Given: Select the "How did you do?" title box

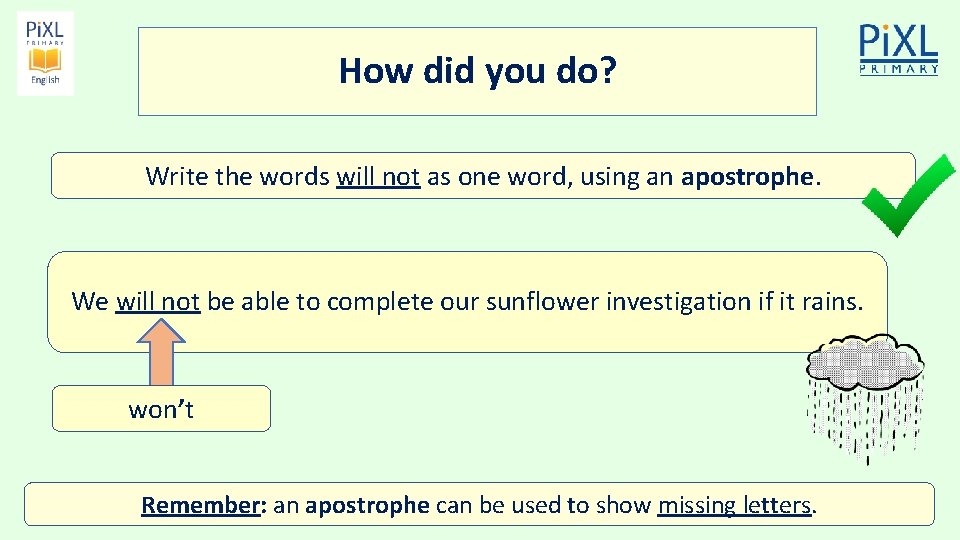Looking at the screenshot, I should (x=477, y=71).
